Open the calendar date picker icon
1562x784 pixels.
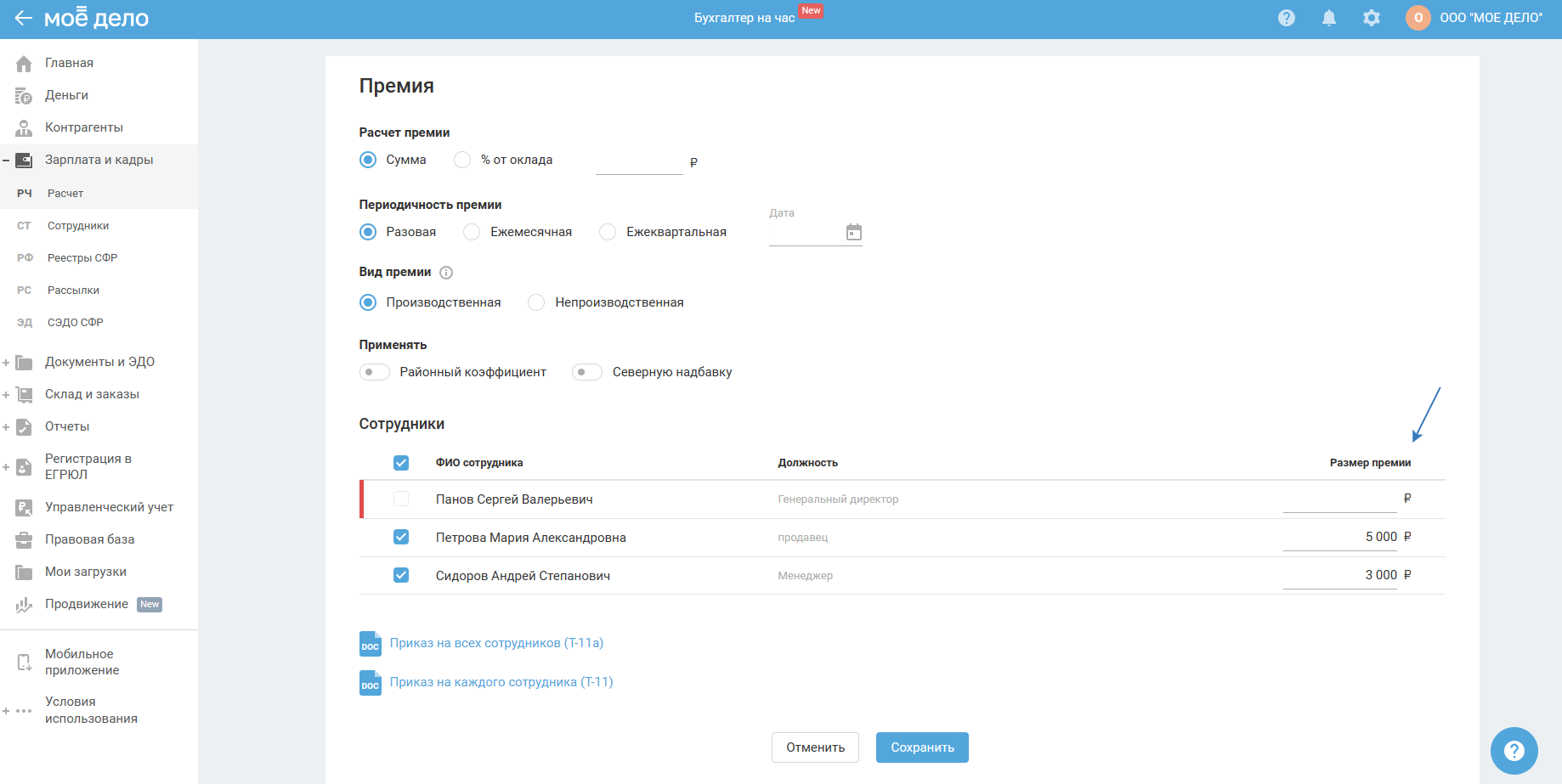pos(854,232)
